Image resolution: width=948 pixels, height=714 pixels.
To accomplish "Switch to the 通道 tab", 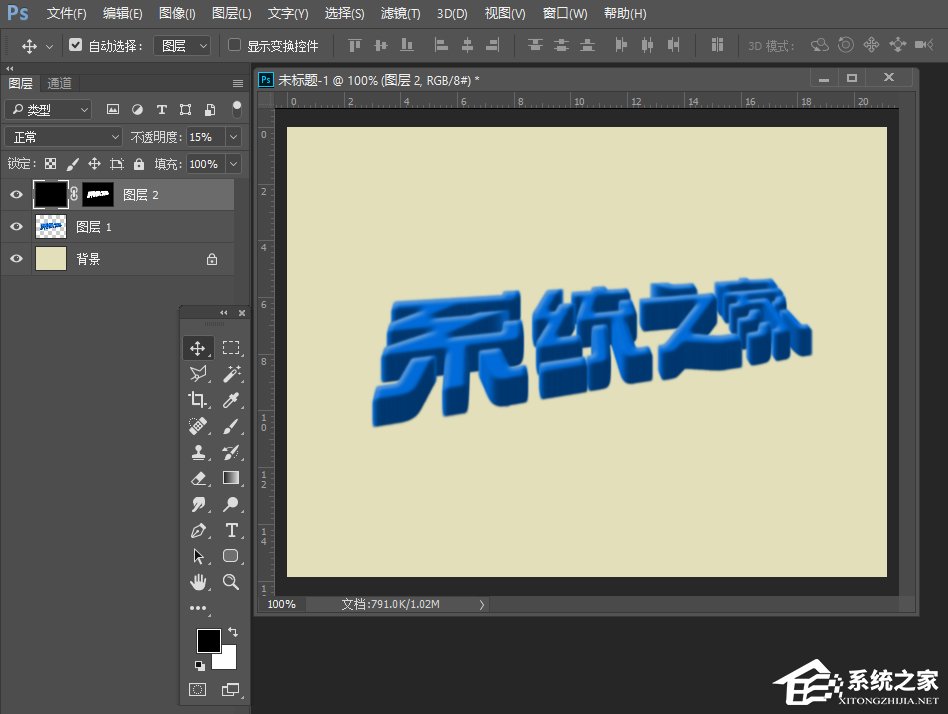I will (x=58, y=83).
